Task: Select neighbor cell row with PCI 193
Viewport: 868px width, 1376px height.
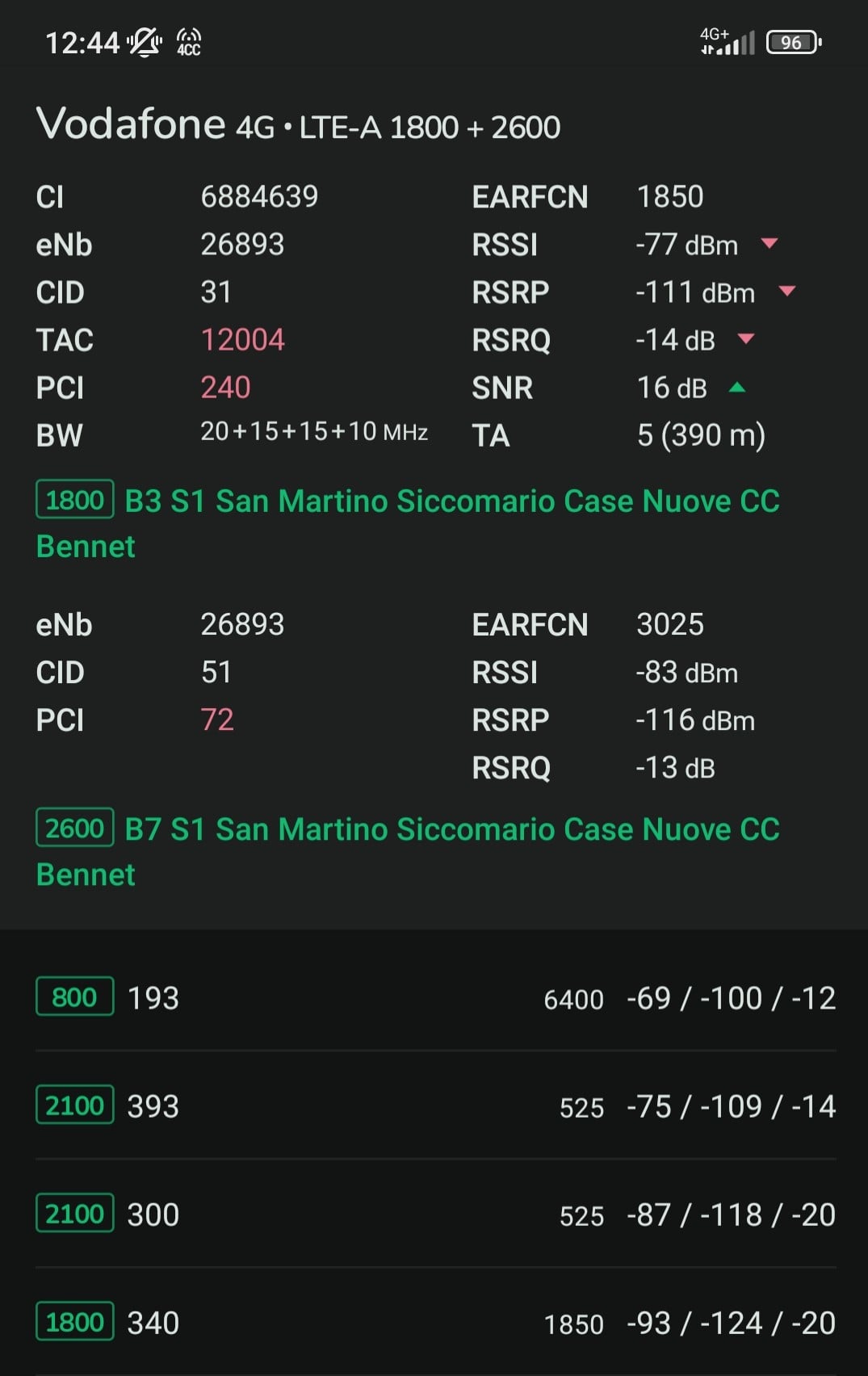Action: click(435, 998)
